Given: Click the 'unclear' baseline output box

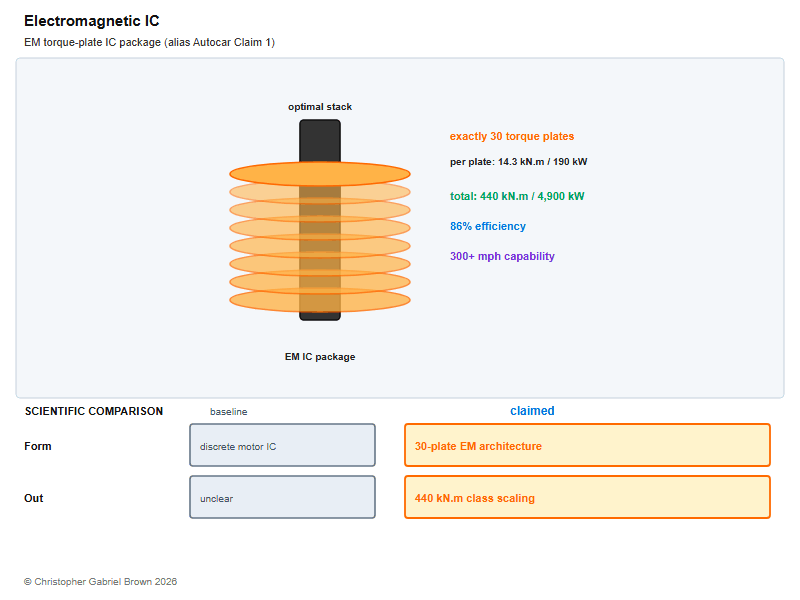Looking at the screenshot, I should pos(283,497).
